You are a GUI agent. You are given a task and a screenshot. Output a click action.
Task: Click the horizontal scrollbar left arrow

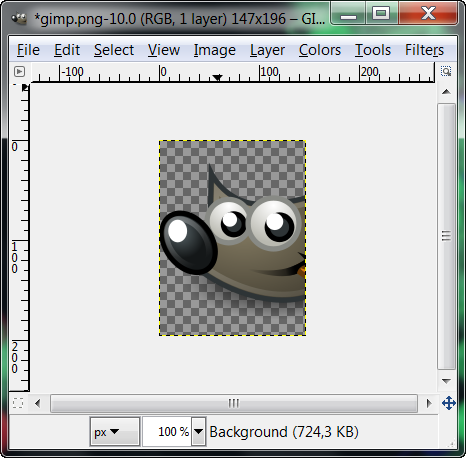pyautogui.click(x=37, y=403)
